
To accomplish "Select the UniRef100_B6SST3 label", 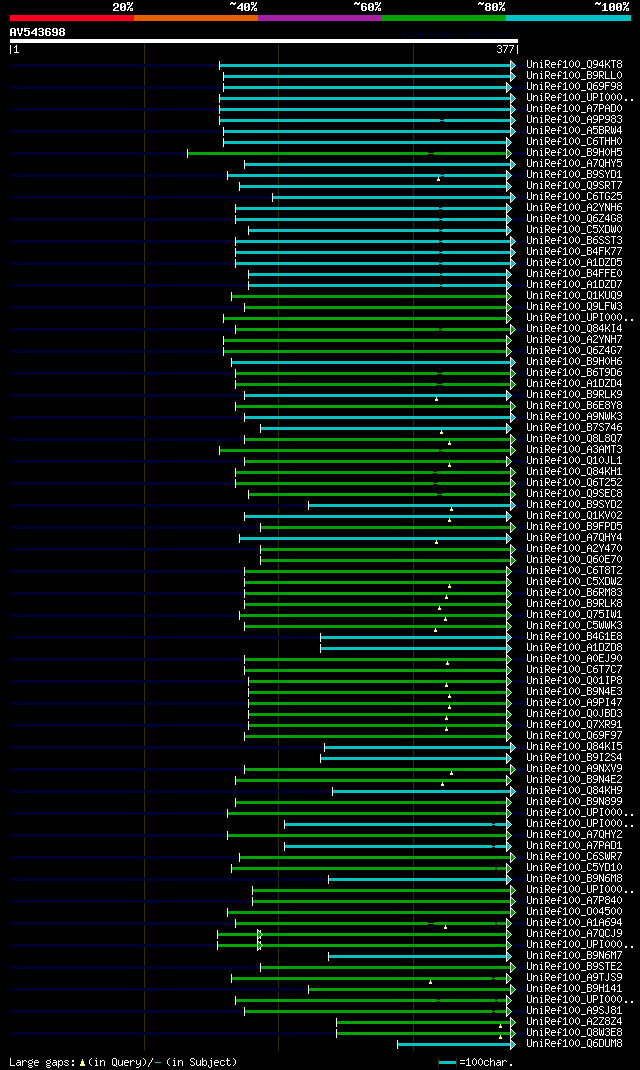I will coord(574,240).
